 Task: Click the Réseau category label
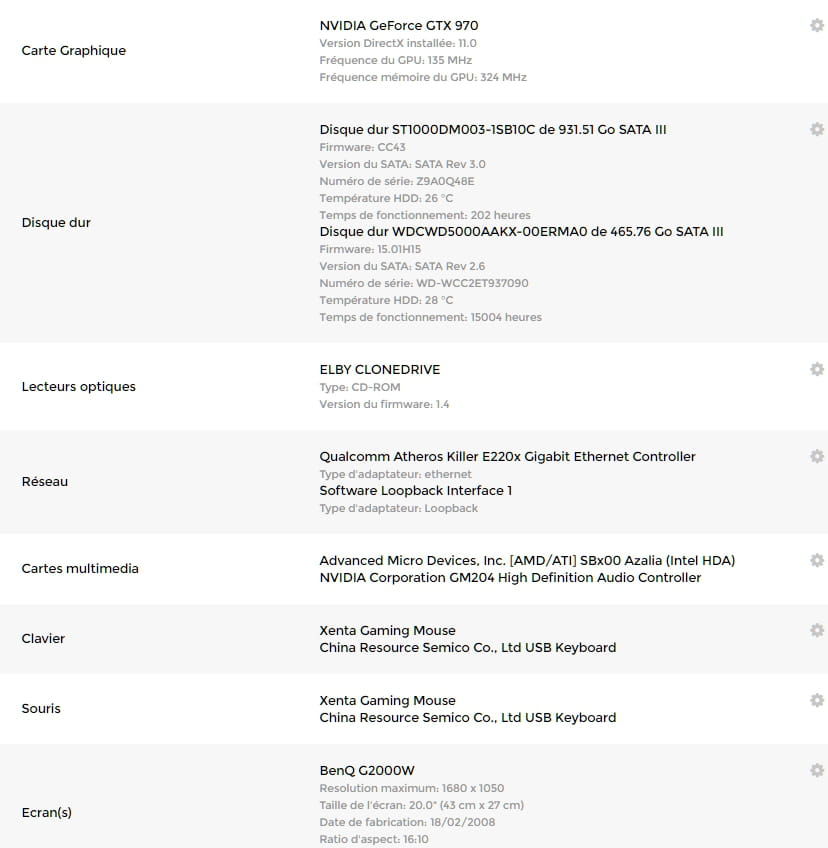pyautogui.click(x=45, y=482)
